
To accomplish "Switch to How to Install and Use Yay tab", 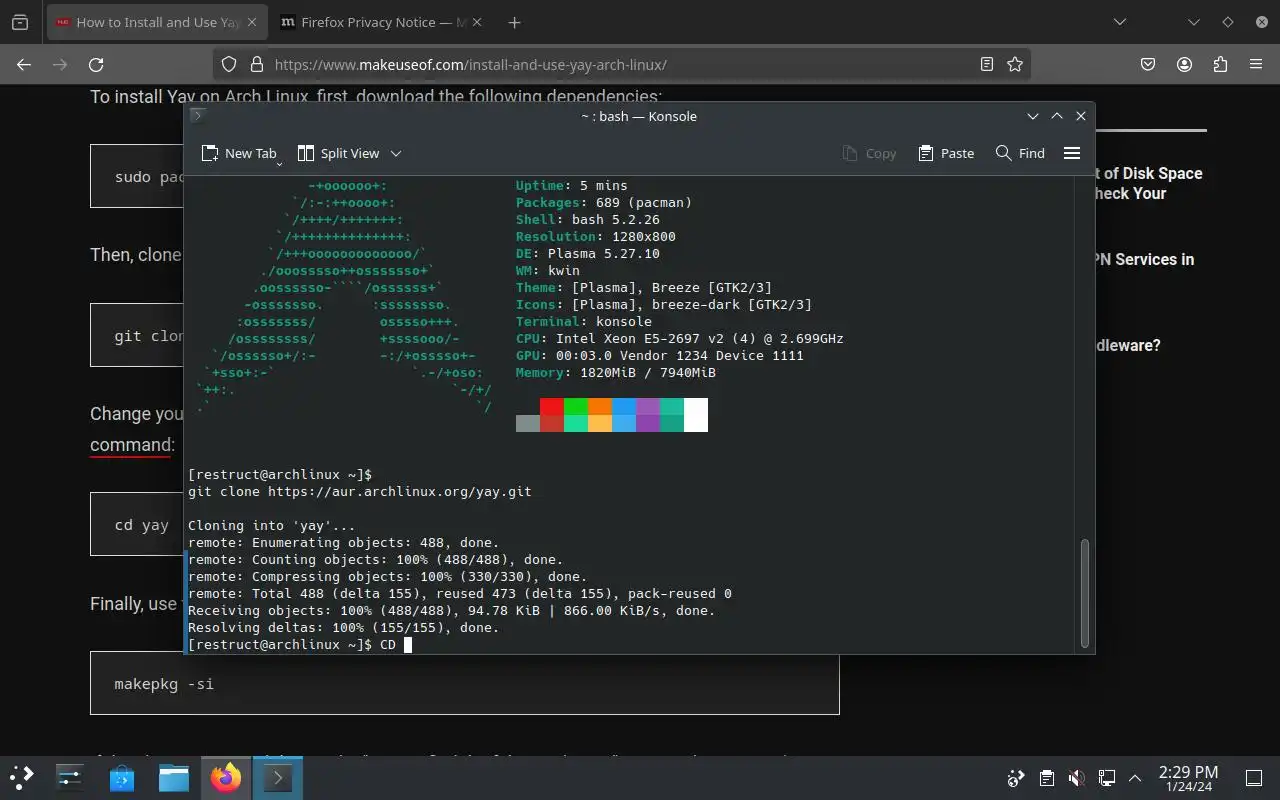I will [x=158, y=22].
